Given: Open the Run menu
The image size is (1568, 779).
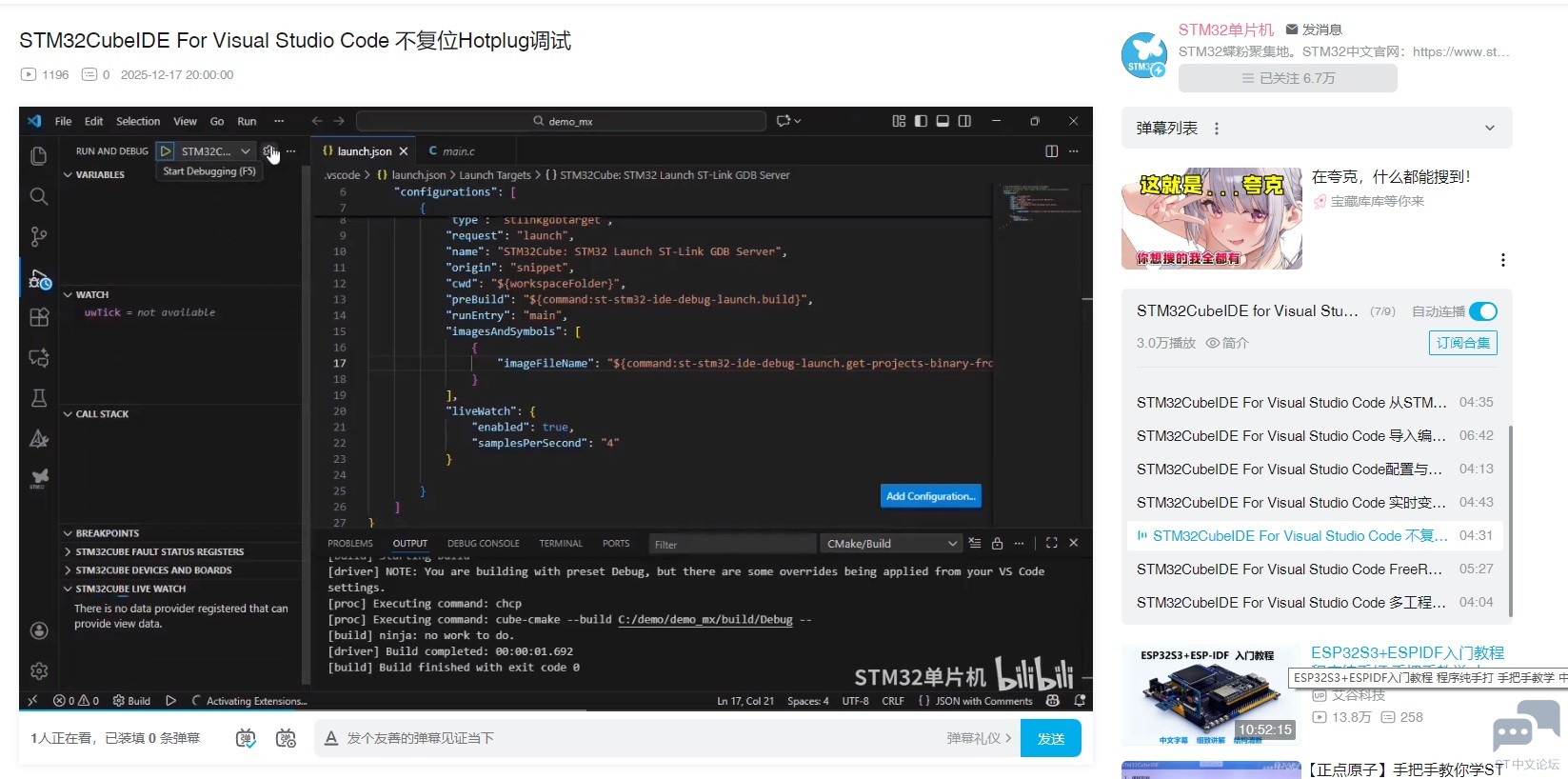Looking at the screenshot, I should (x=247, y=121).
